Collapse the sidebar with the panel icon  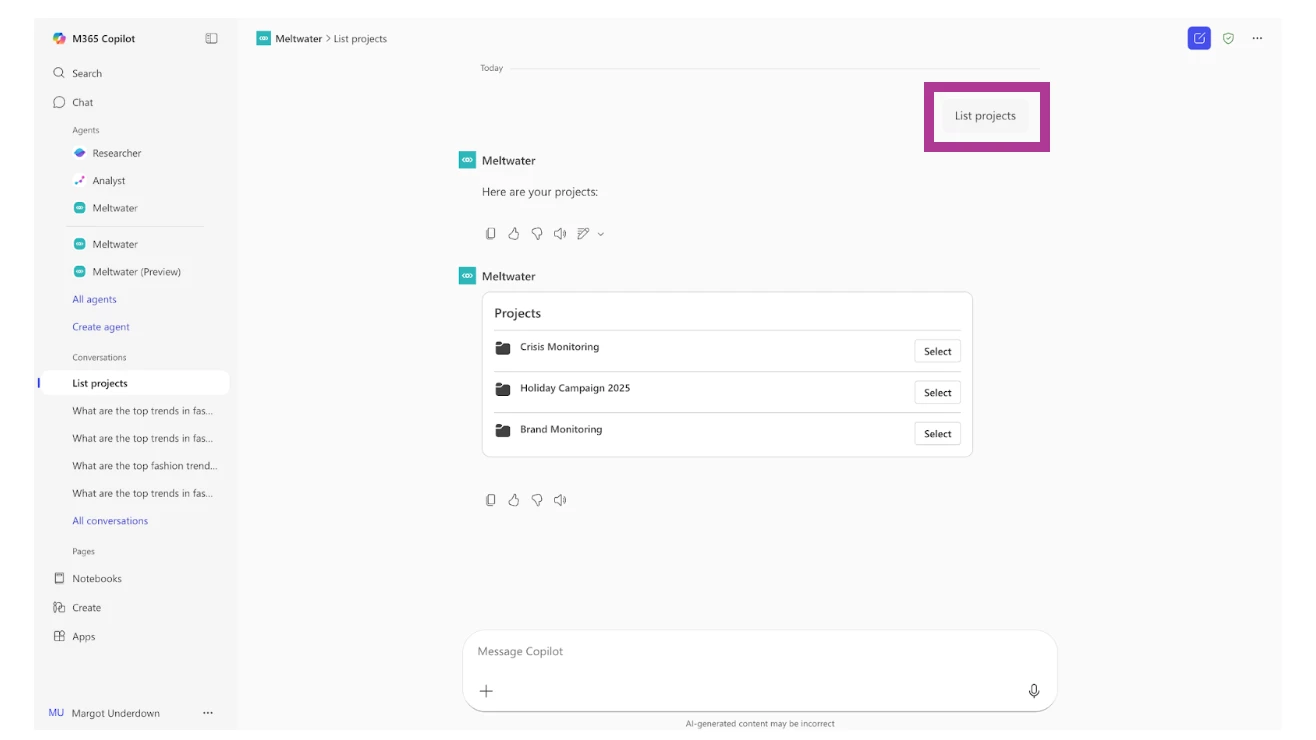tap(211, 39)
